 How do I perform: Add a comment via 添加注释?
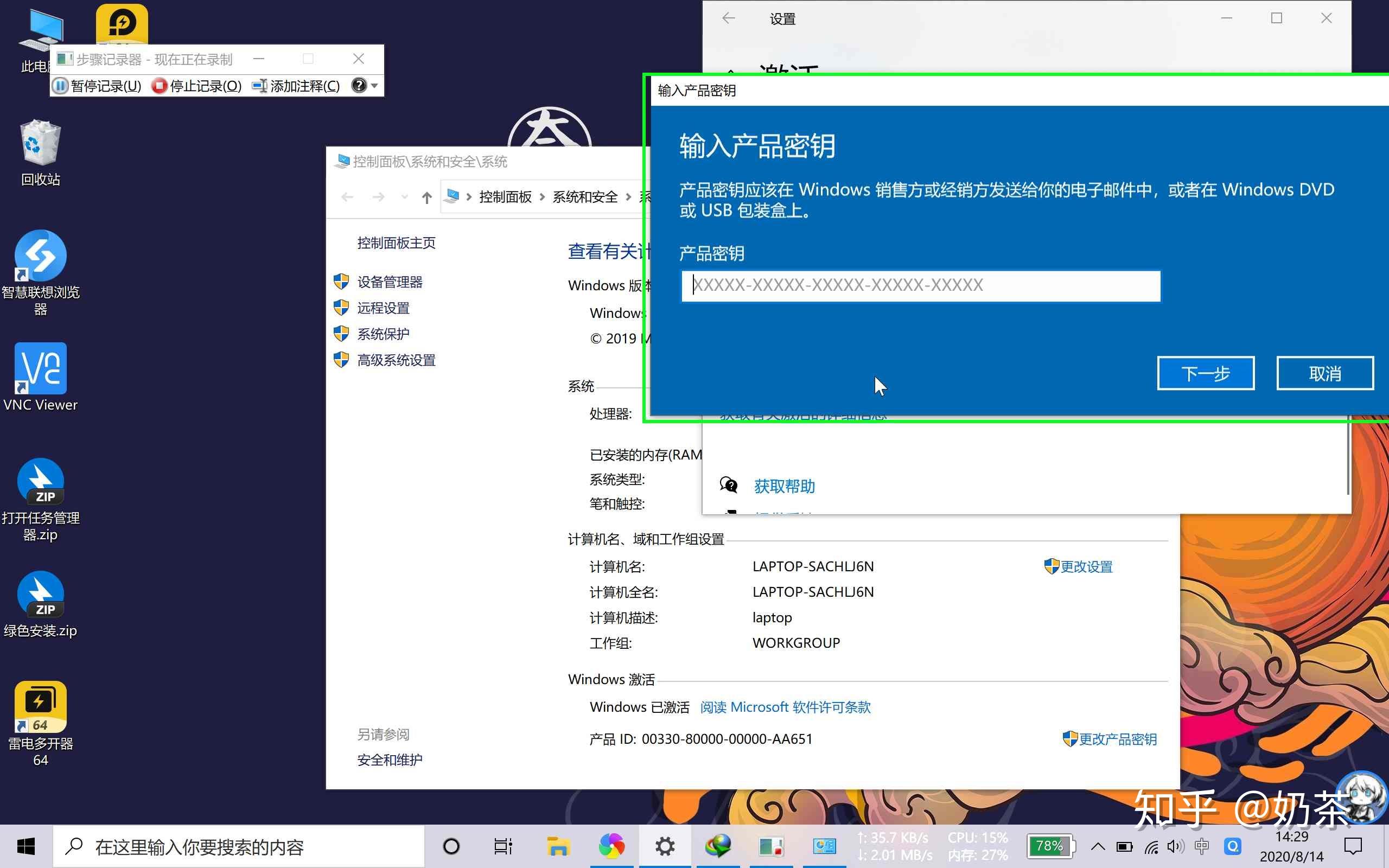pyautogui.click(x=296, y=86)
